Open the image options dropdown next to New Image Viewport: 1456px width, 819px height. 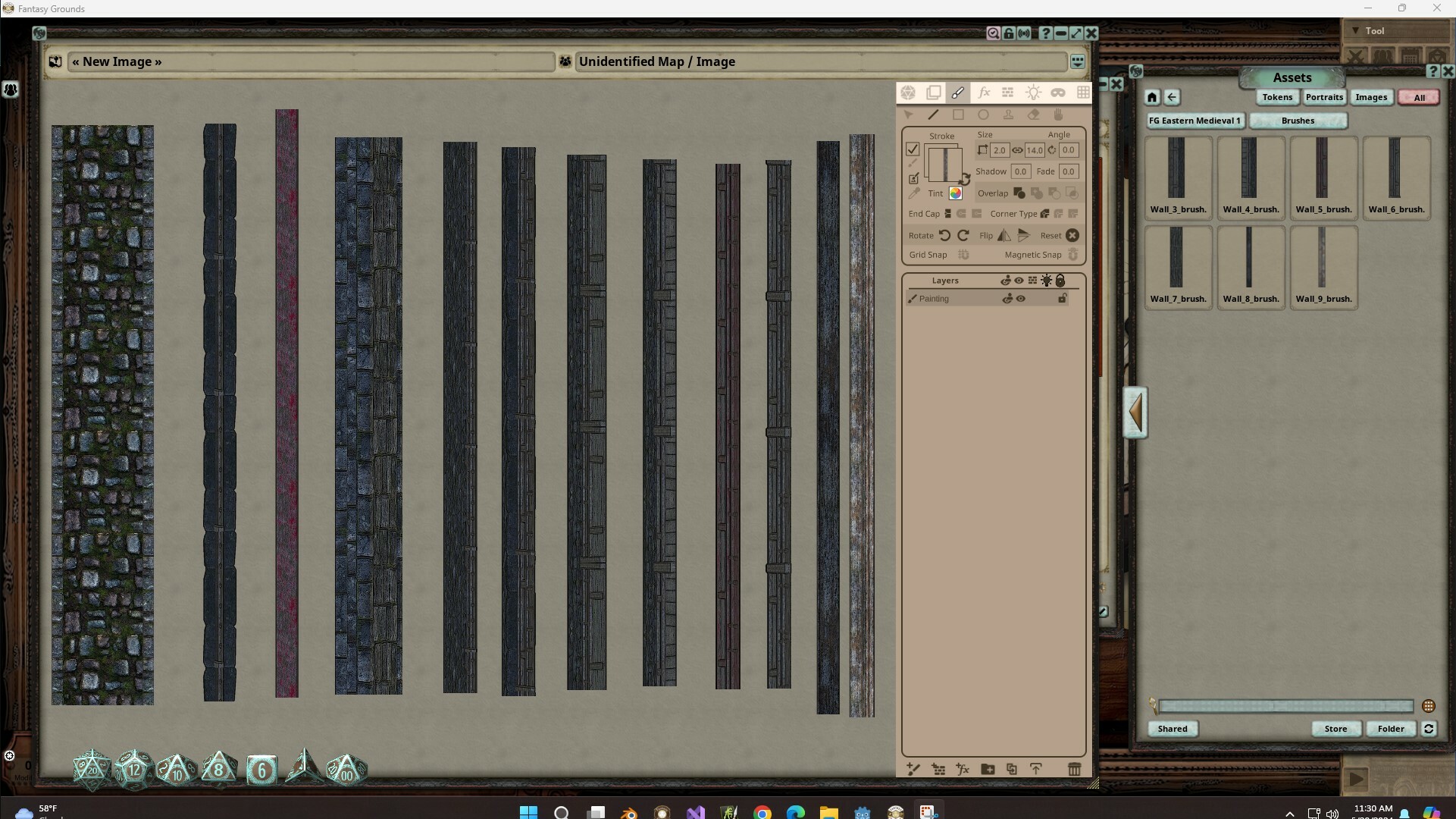[1078, 61]
